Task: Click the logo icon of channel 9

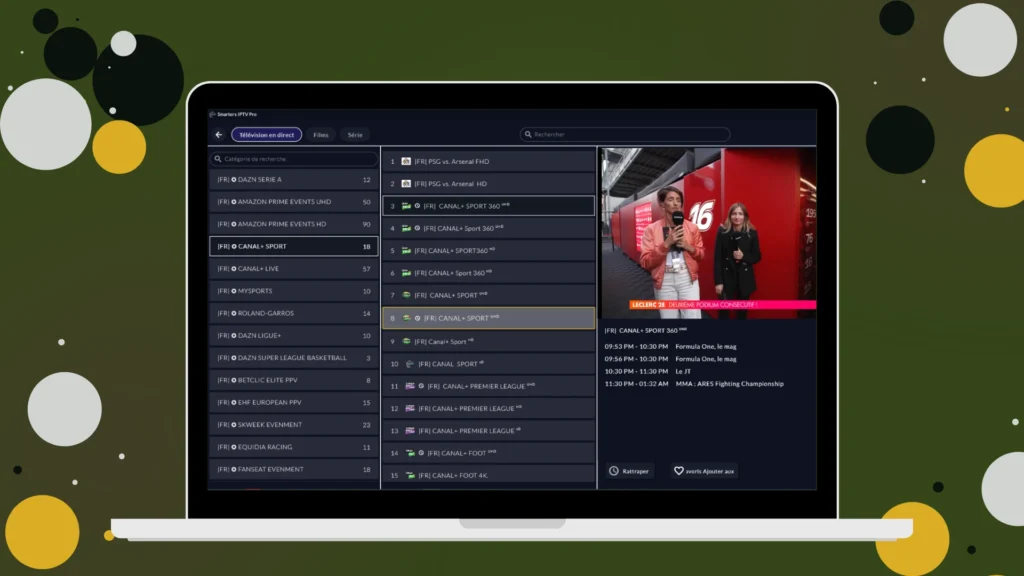Action: point(406,341)
